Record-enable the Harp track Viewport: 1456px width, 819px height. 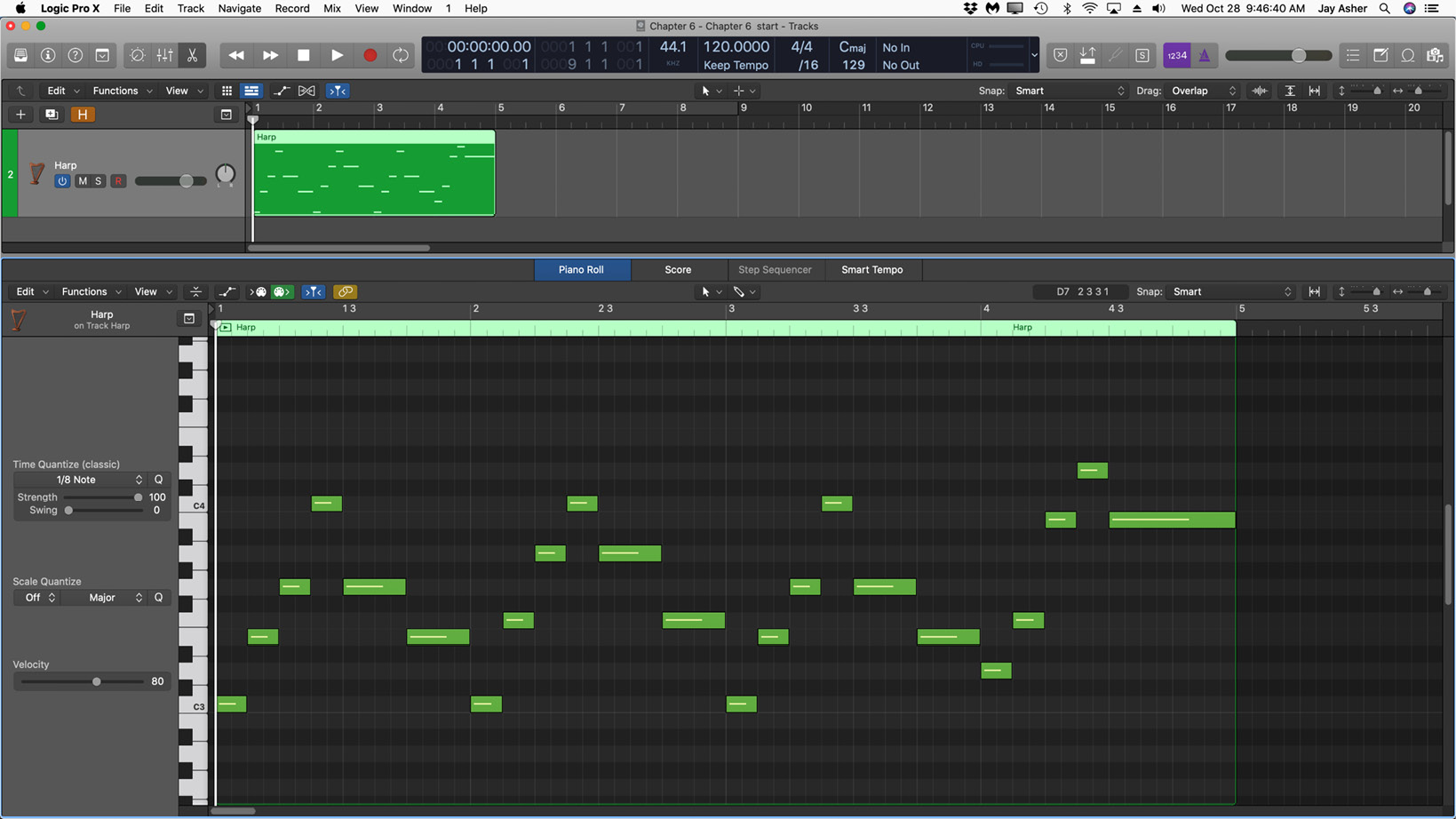pyautogui.click(x=118, y=181)
